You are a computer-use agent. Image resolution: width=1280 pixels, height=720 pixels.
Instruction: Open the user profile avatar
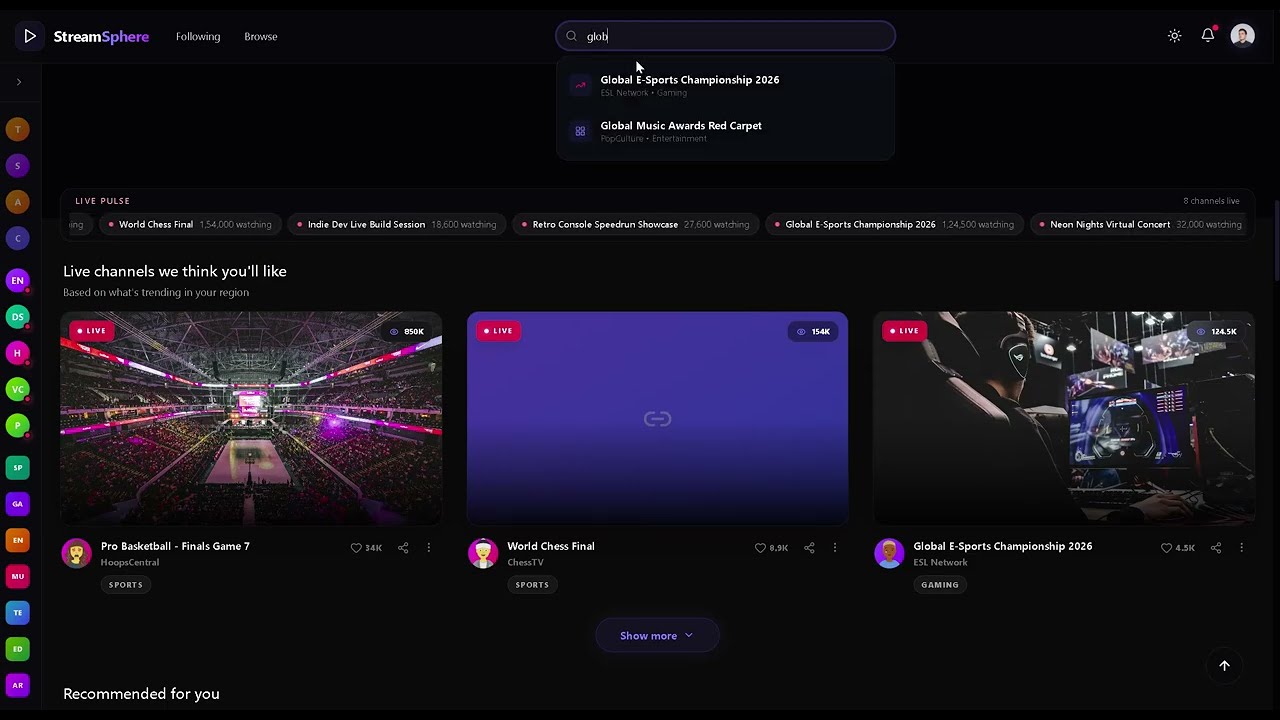(1242, 36)
